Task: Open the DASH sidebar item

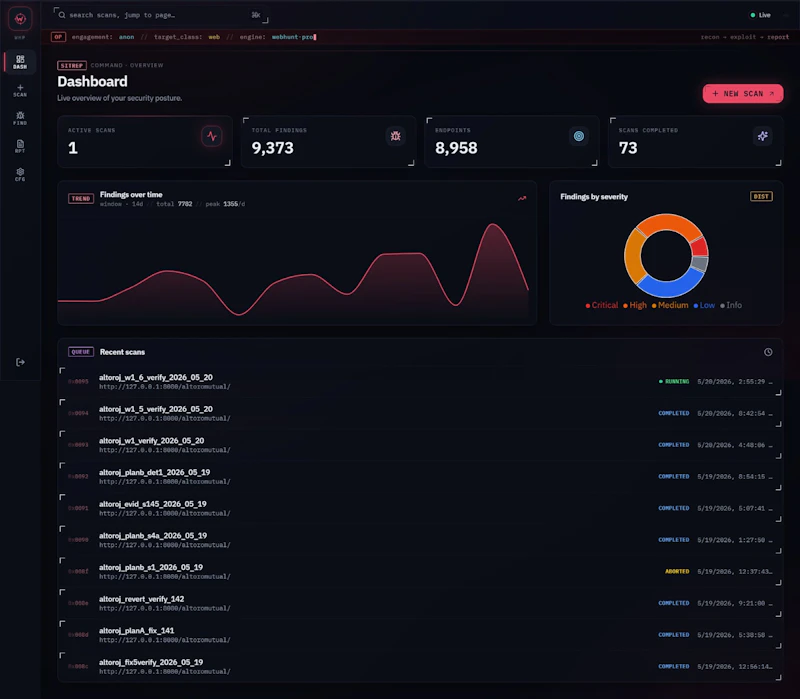Action: click(20, 62)
